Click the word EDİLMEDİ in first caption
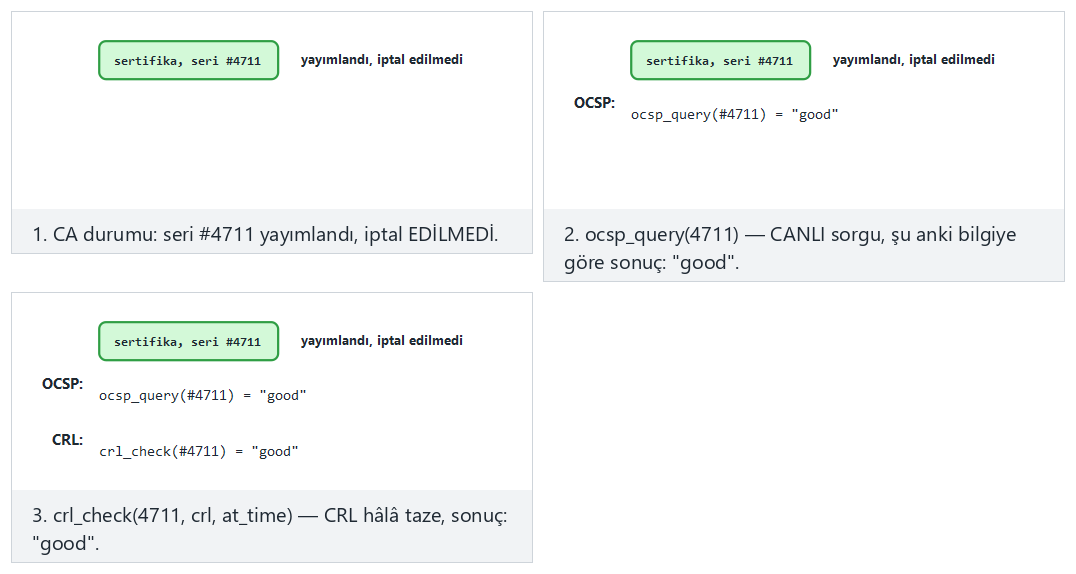Screen dimensions: 1076x574 point(452,235)
